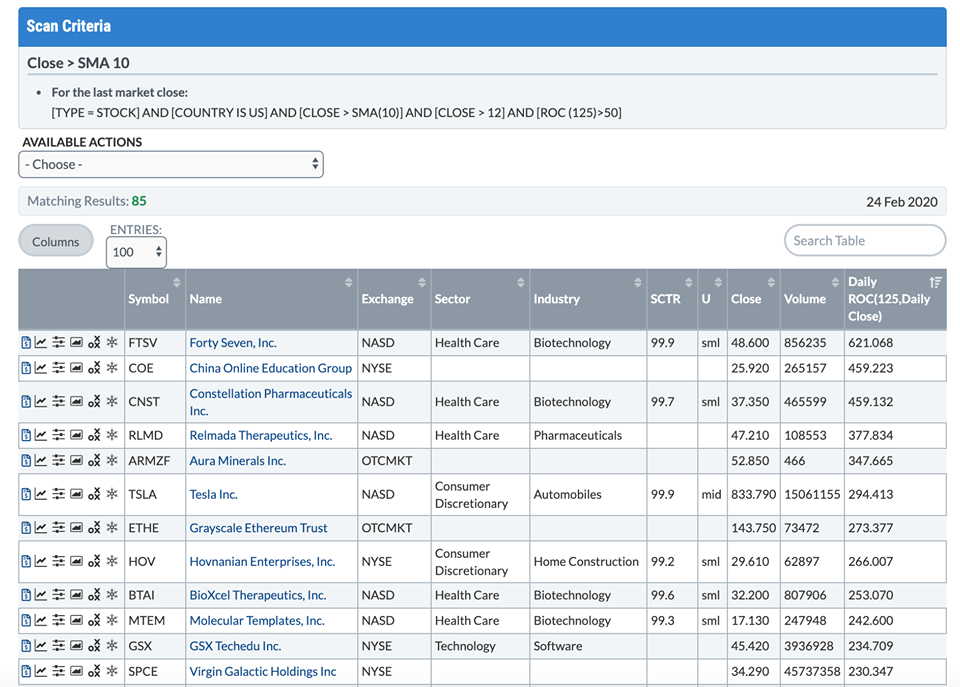
Task: Open the snowflake seasonality icon for SPCE
Action: (x=112, y=671)
